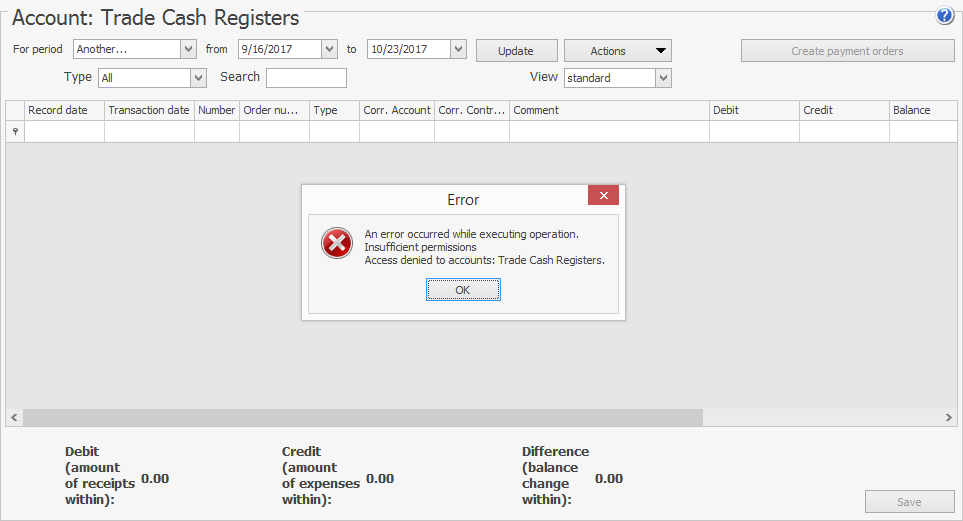Expand the For period dropdown
The height and width of the screenshot is (521, 963).
[188, 49]
